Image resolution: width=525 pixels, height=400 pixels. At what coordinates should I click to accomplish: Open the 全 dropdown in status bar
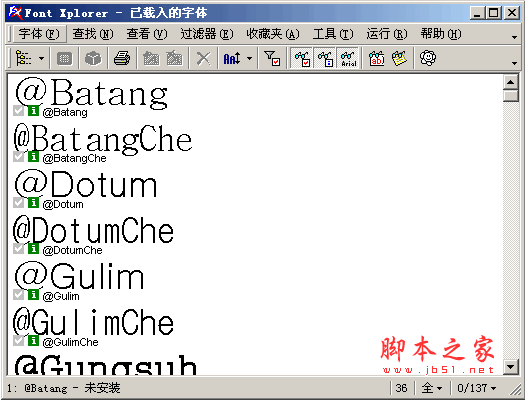coord(432,388)
